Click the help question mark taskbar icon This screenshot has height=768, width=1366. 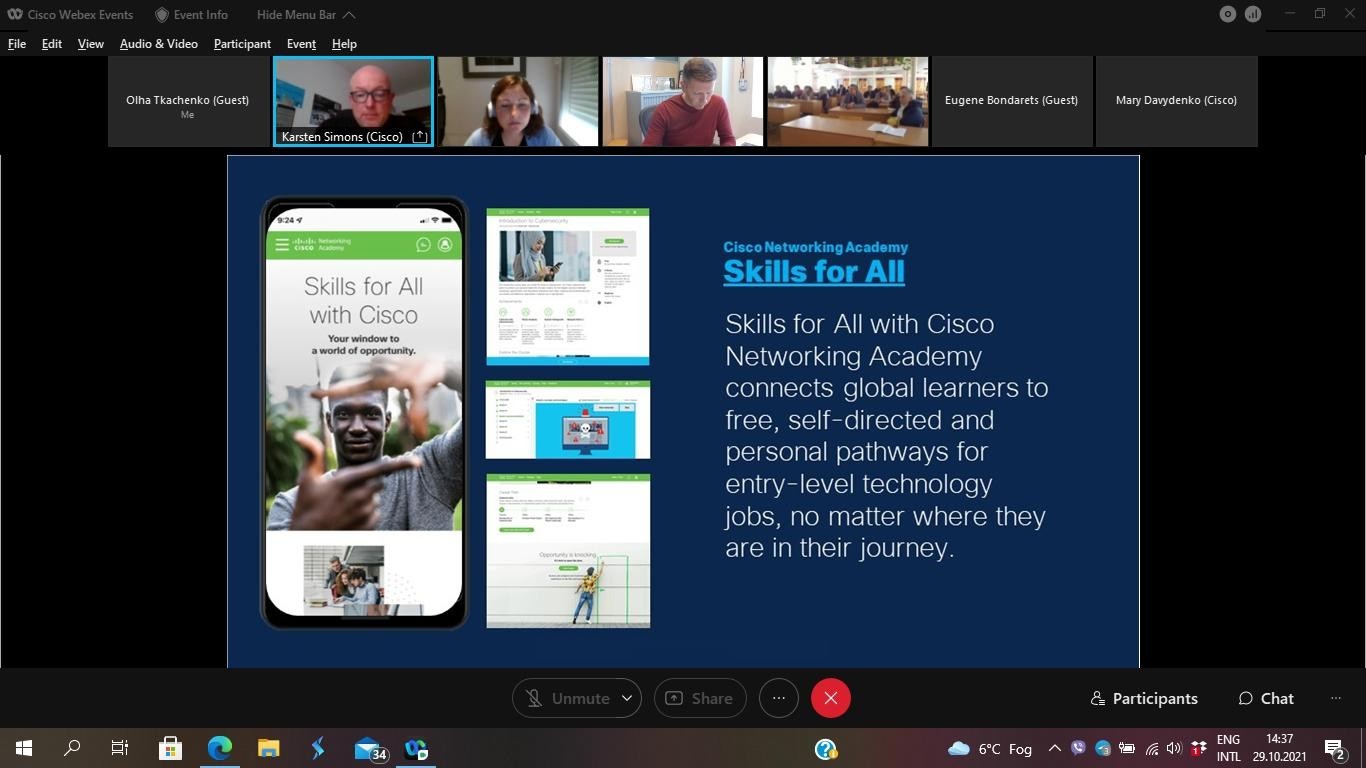click(x=825, y=749)
